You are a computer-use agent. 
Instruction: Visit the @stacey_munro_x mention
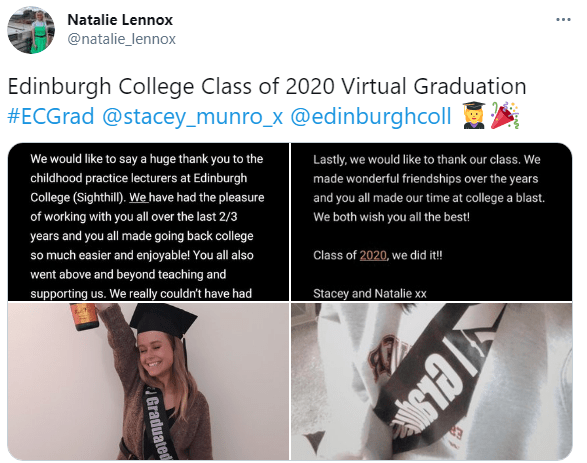(x=192, y=116)
